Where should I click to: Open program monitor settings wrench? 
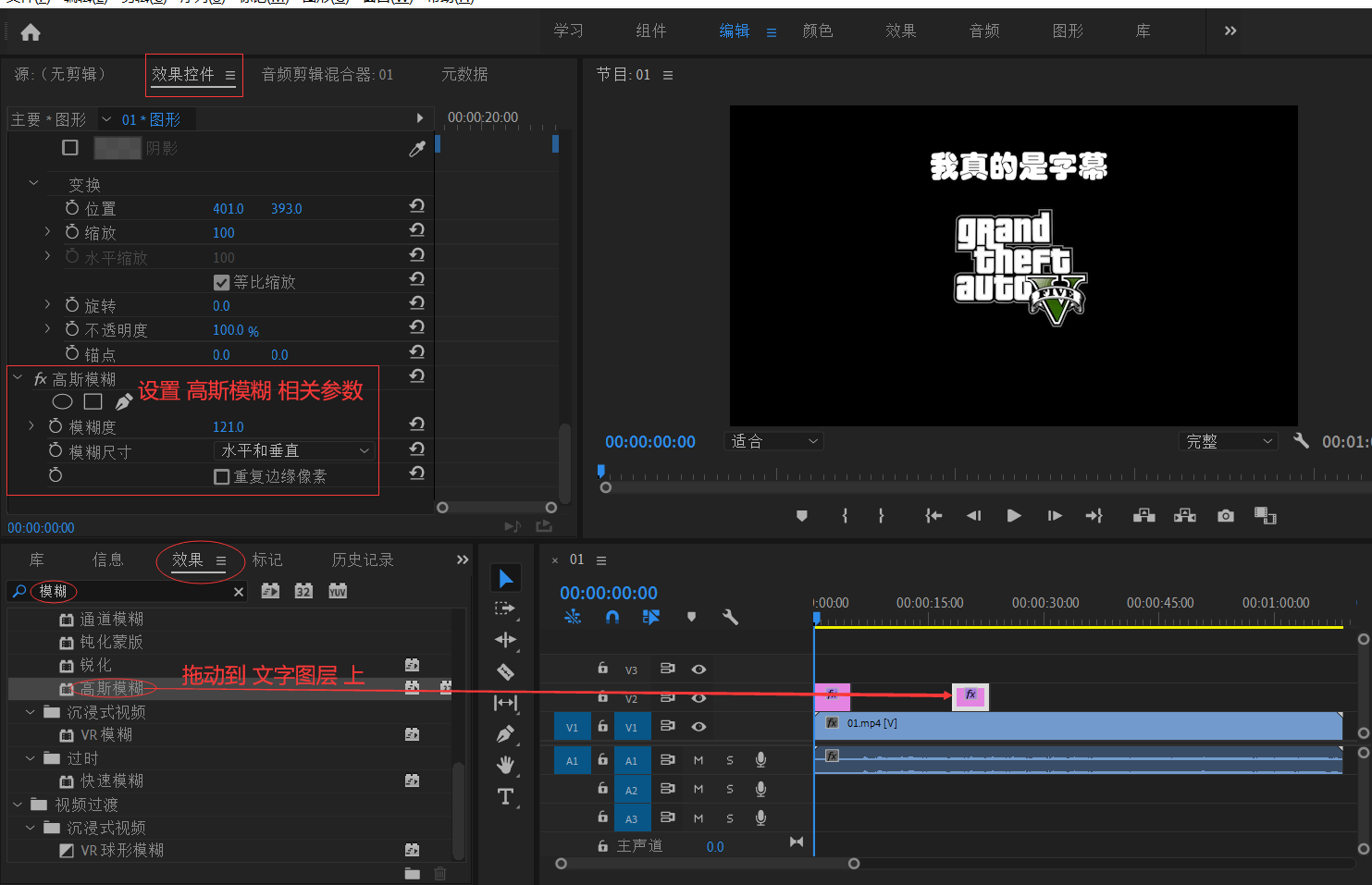click(x=1301, y=441)
